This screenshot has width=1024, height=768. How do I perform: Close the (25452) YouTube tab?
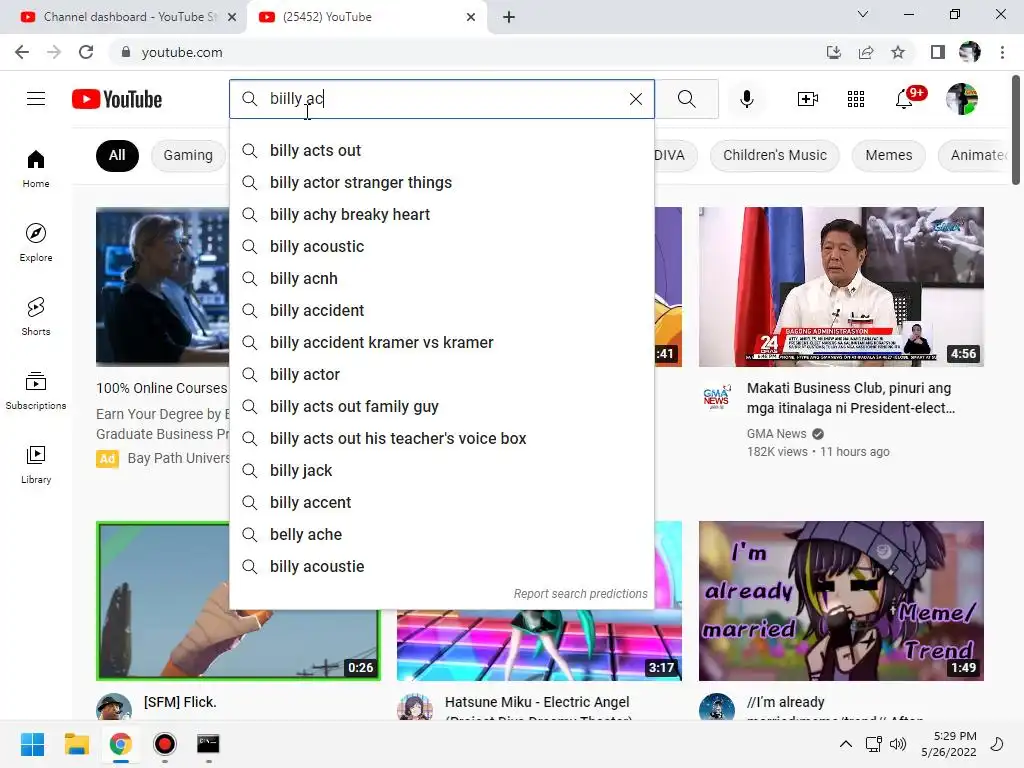471,17
